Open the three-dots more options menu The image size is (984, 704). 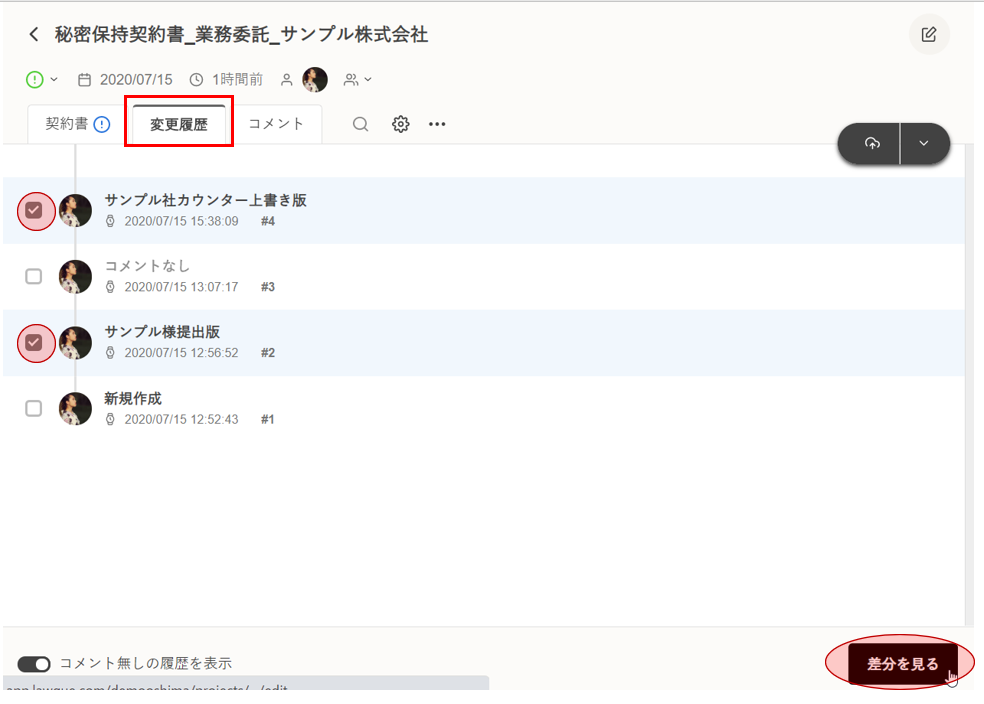click(437, 124)
